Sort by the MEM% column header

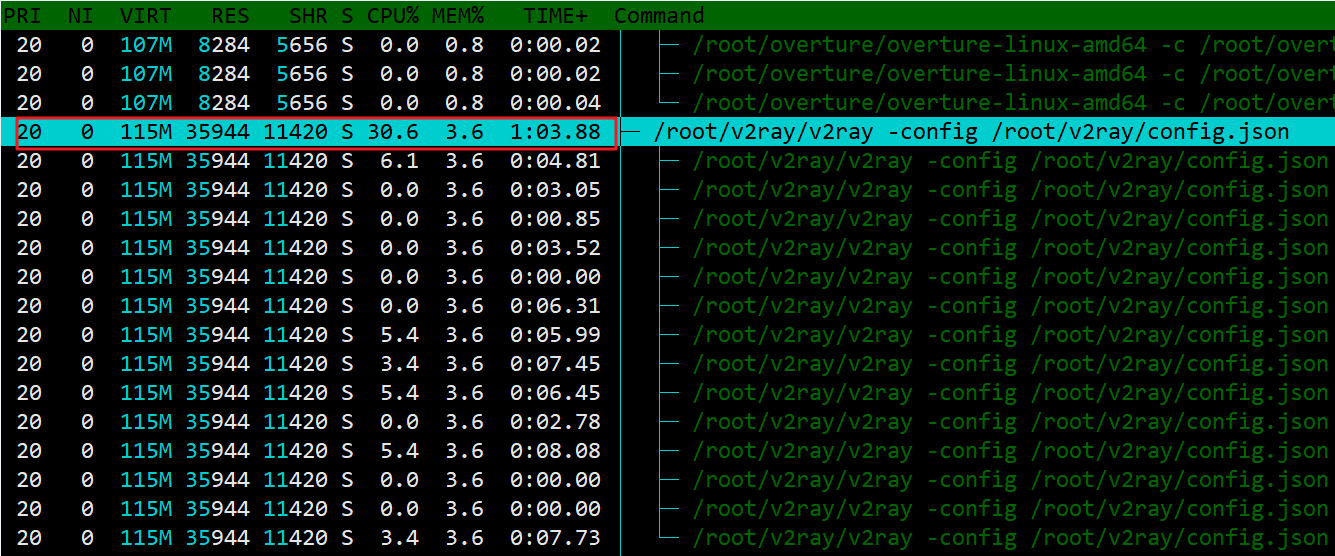(458, 16)
